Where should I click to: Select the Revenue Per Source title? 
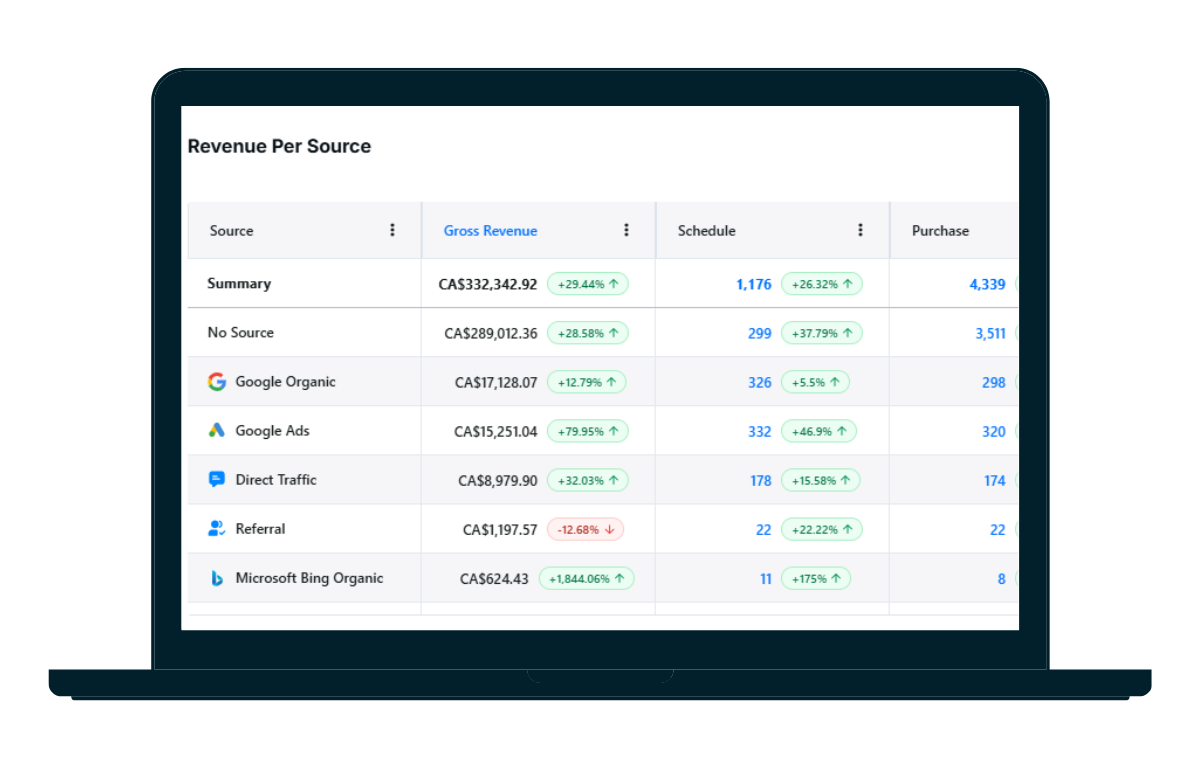tap(279, 146)
